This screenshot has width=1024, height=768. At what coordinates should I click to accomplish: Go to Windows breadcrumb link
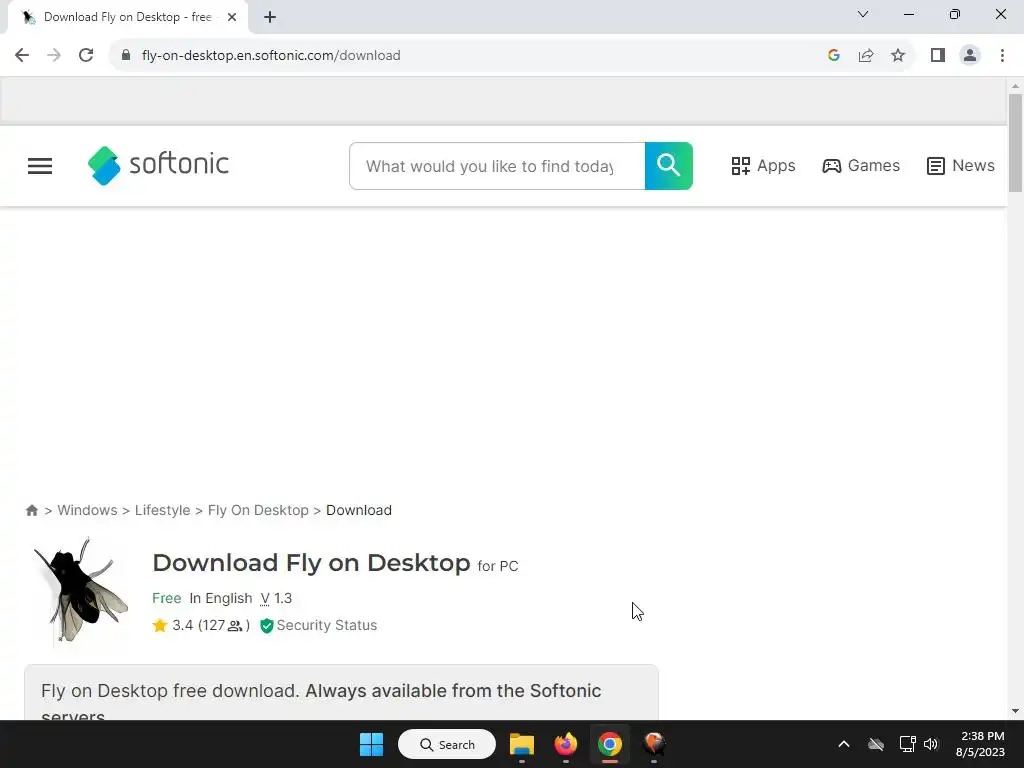pos(88,510)
